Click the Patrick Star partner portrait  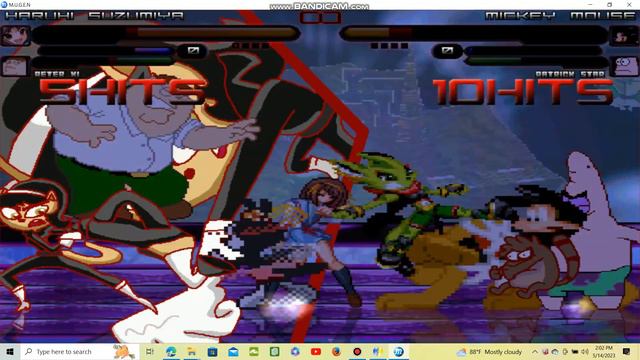coord(624,66)
